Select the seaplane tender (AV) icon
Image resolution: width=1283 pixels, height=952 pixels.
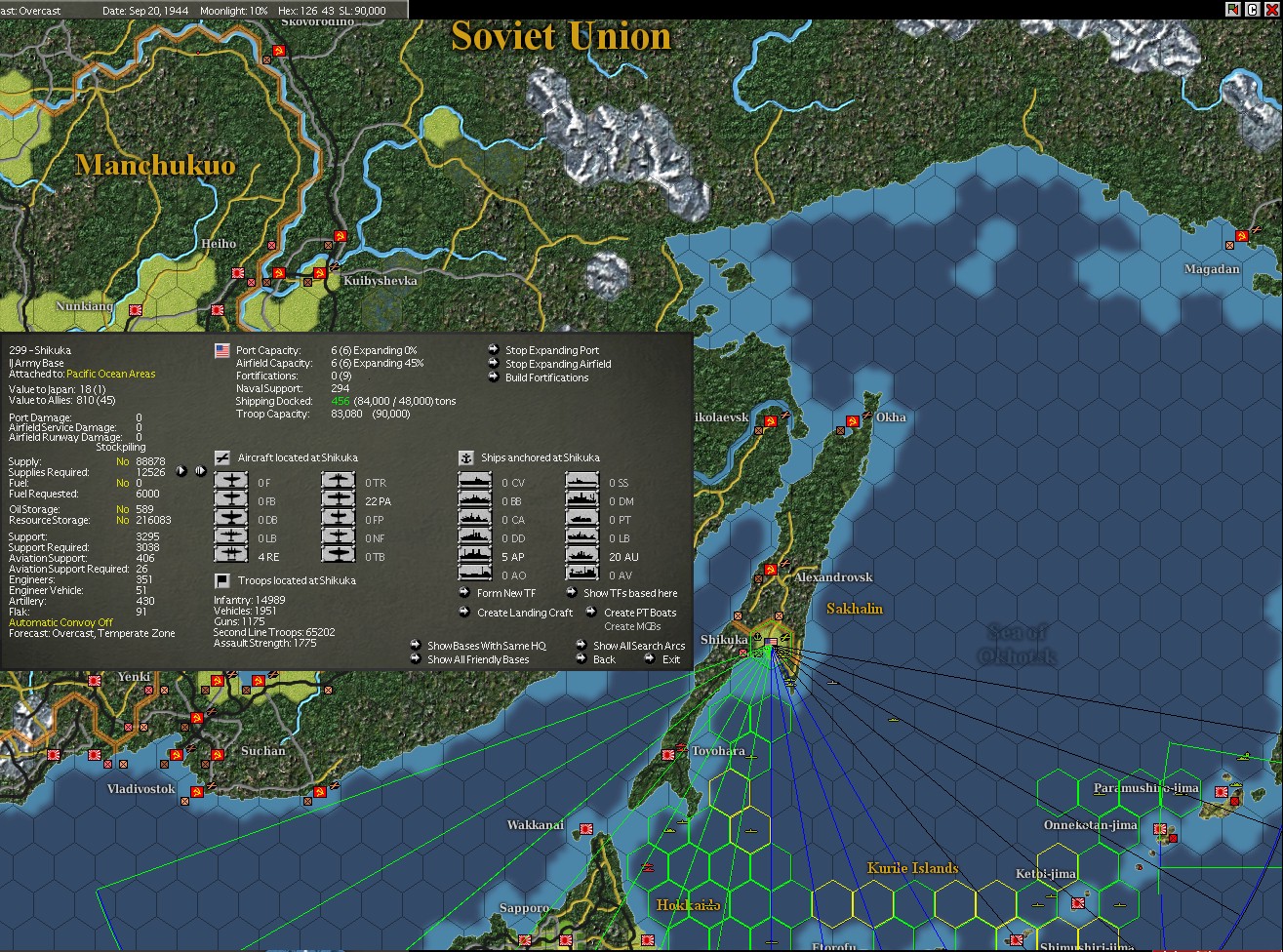pyautogui.click(x=582, y=575)
